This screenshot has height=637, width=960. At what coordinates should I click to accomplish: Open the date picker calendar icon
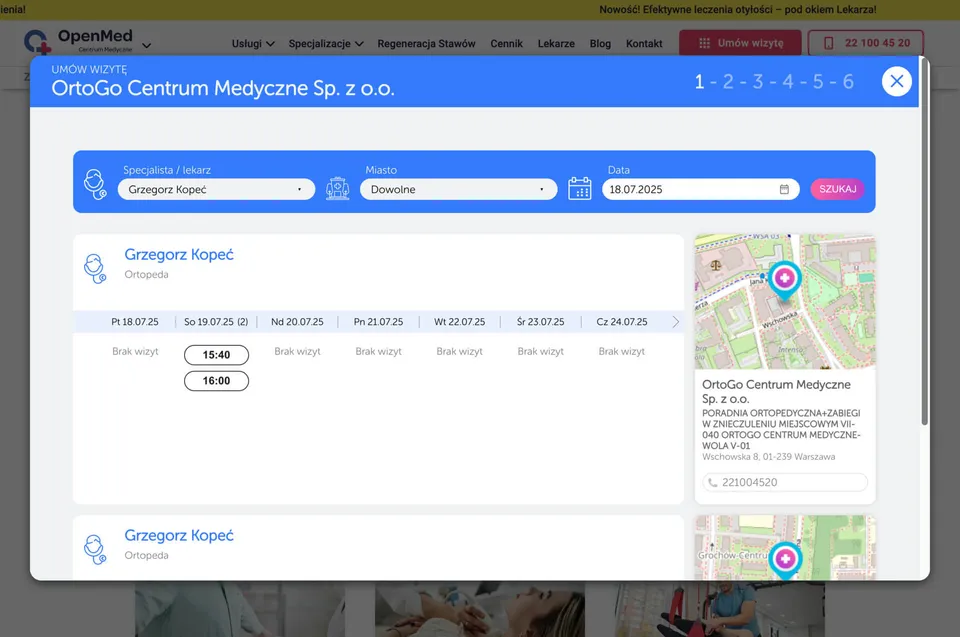coord(785,189)
